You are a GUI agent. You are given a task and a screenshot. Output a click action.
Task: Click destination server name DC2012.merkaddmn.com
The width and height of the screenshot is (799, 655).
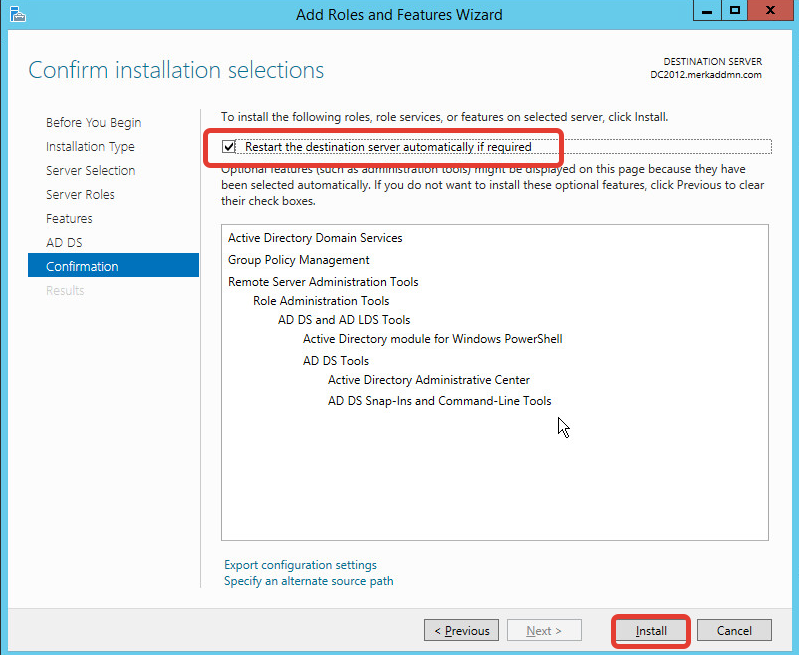tap(706, 75)
